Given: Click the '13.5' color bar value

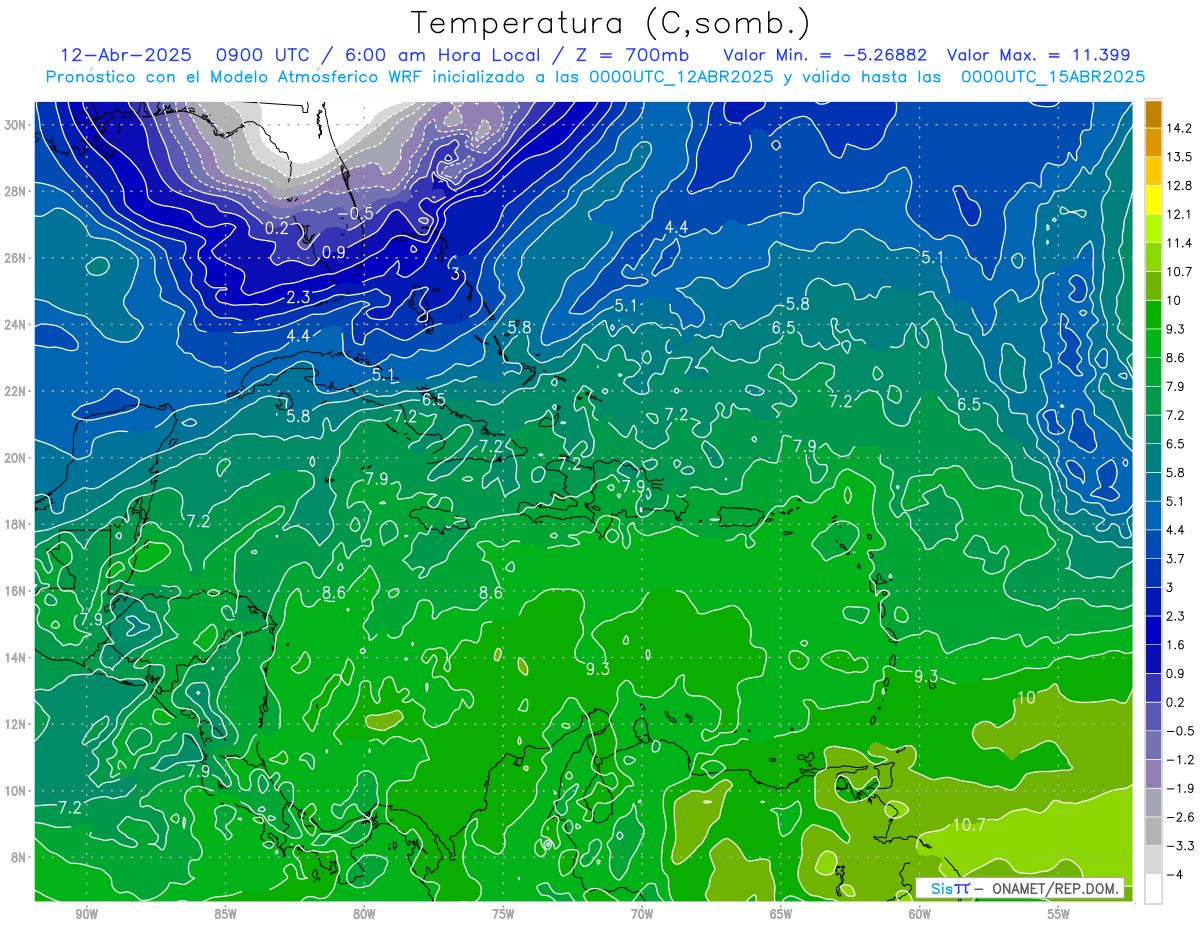Looking at the screenshot, I should pyautogui.click(x=1179, y=157).
